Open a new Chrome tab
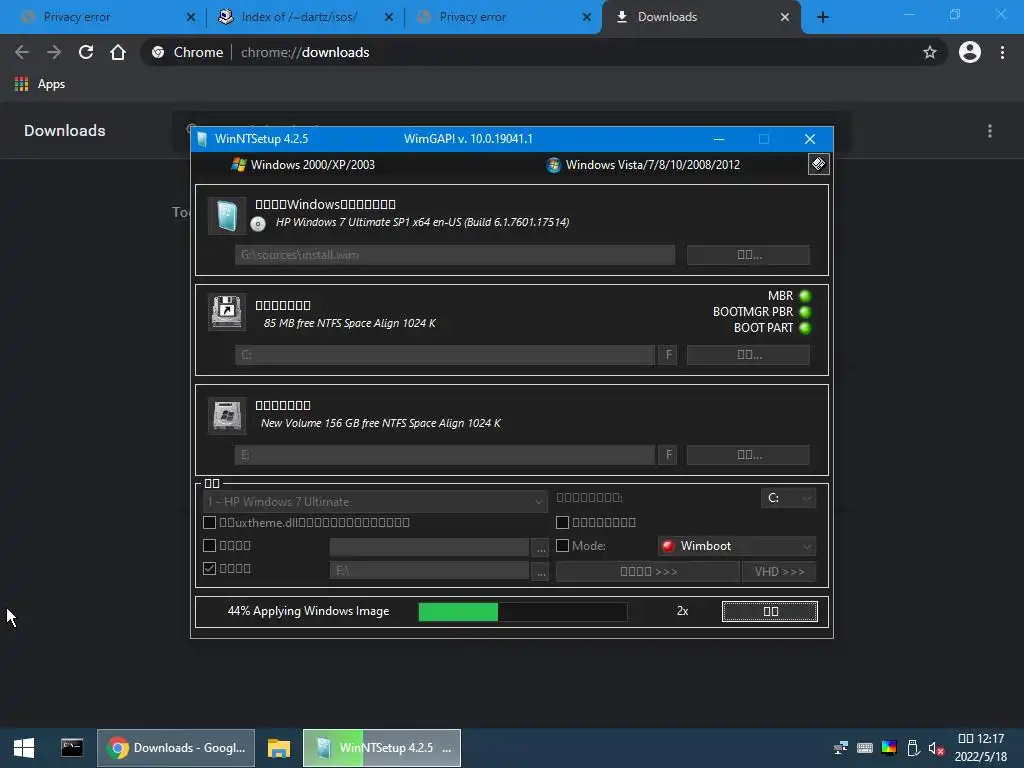This screenshot has width=1024, height=768. coord(823,17)
